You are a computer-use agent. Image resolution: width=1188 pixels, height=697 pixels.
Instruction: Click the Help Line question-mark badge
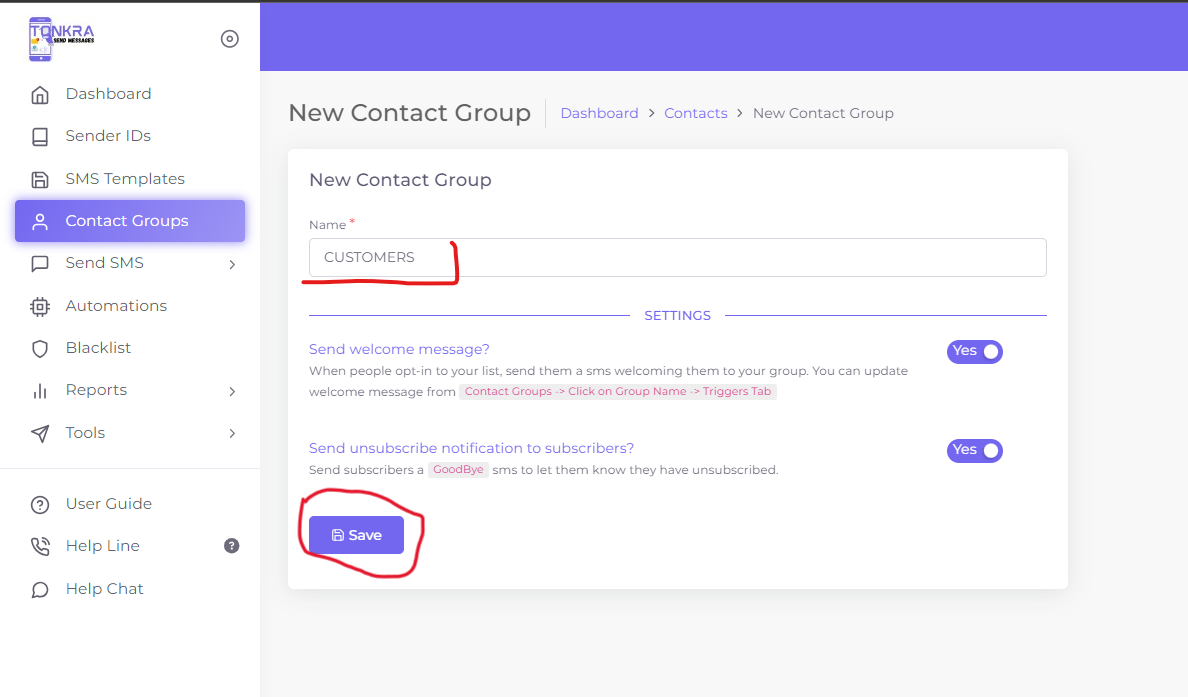coord(232,546)
